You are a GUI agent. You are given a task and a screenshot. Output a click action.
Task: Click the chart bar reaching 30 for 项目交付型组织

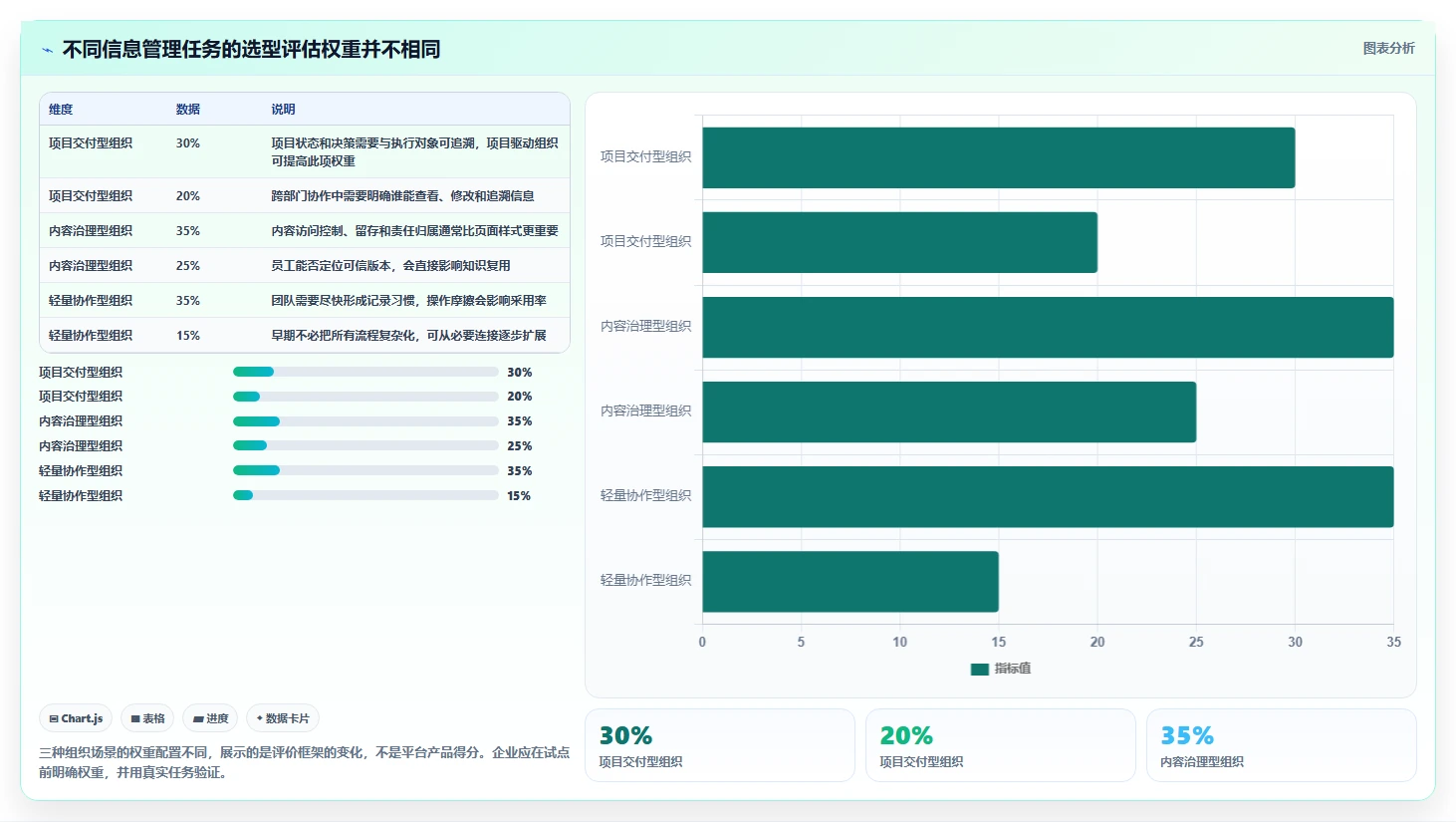click(x=999, y=157)
